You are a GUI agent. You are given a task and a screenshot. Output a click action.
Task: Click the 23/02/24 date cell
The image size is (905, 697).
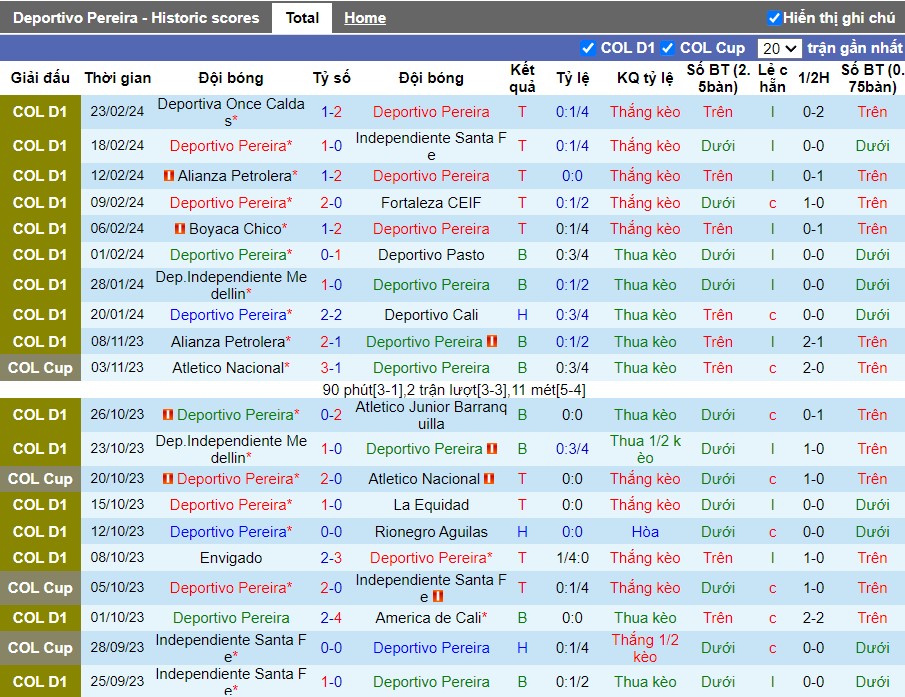tap(117, 112)
